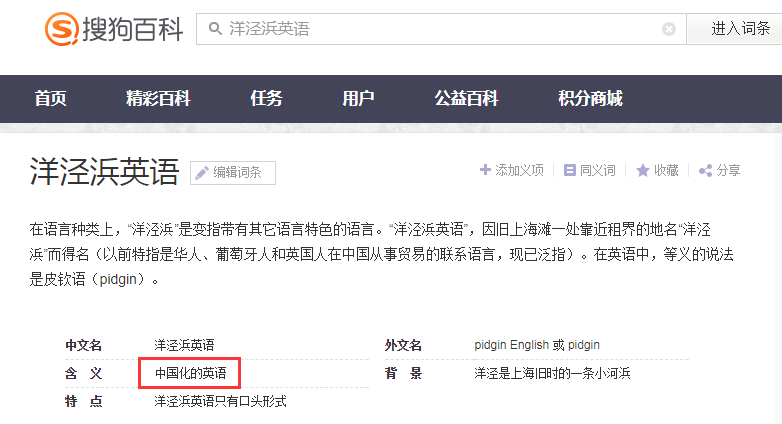
Task: Click the 中国化的英语 meaning text
Action: 191,373
